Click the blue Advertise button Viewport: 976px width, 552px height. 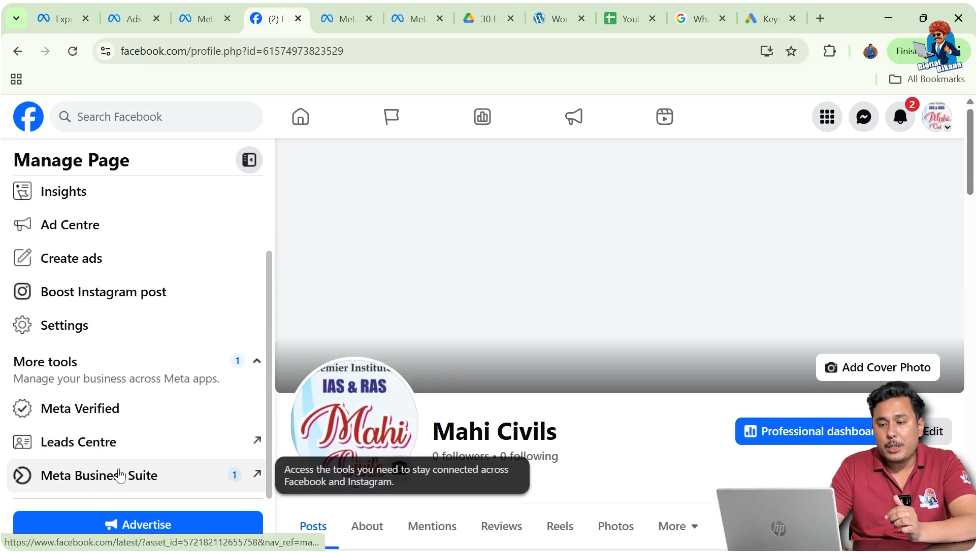click(x=138, y=524)
